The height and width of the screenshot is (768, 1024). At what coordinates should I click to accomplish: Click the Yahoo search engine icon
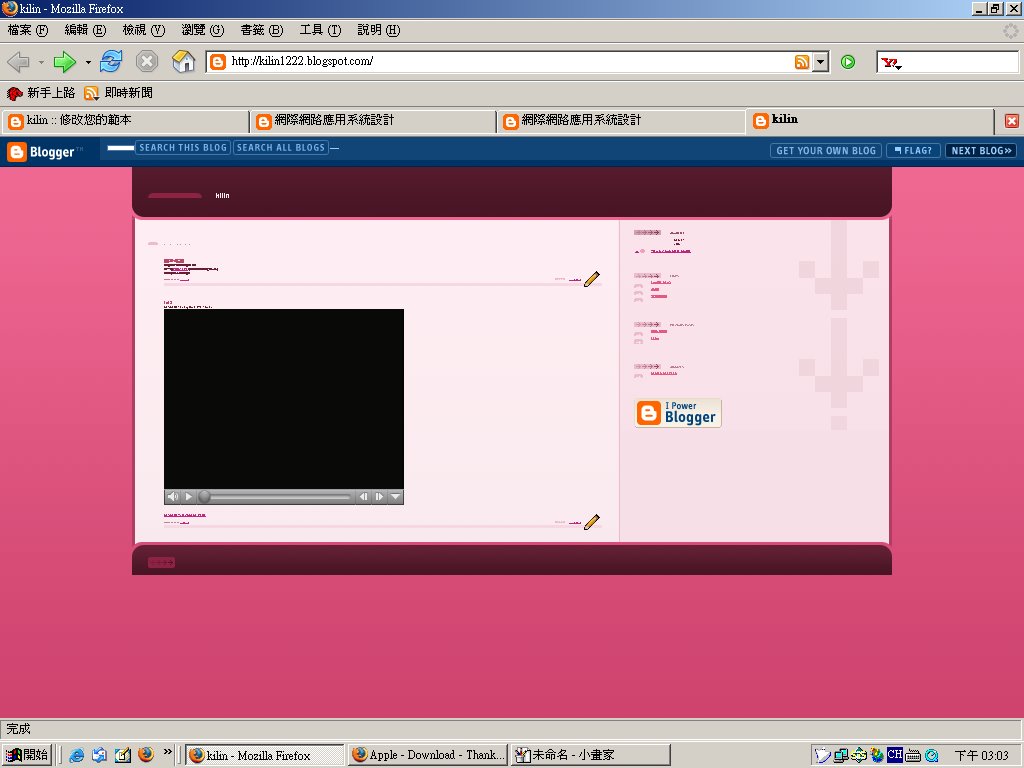click(890, 63)
